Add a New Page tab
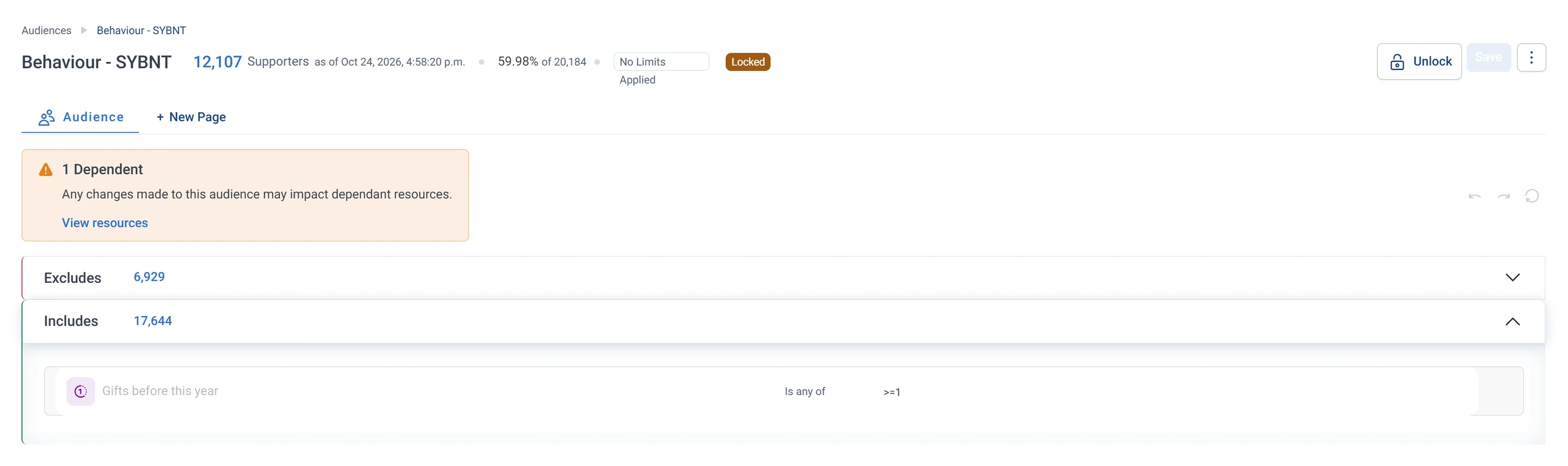Viewport: 1568px width, 466px height. (x=191, y=117)
